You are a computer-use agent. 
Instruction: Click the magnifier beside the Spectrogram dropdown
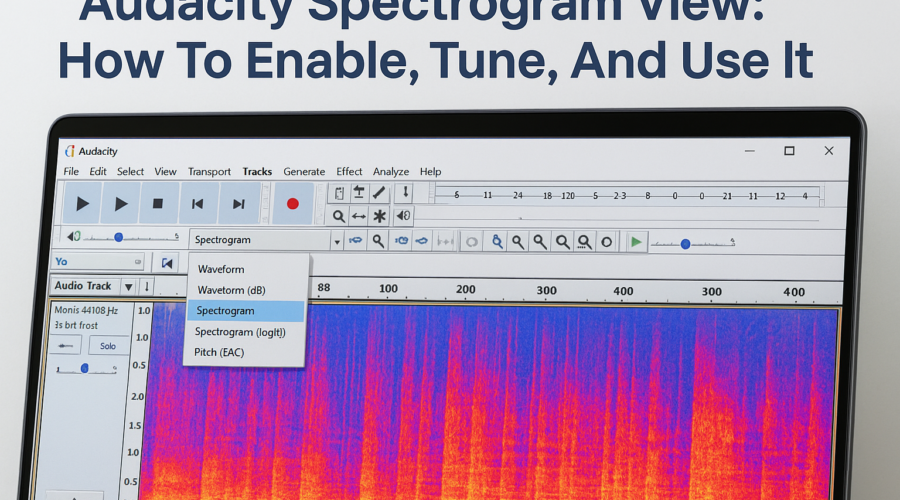coord(378,241)
